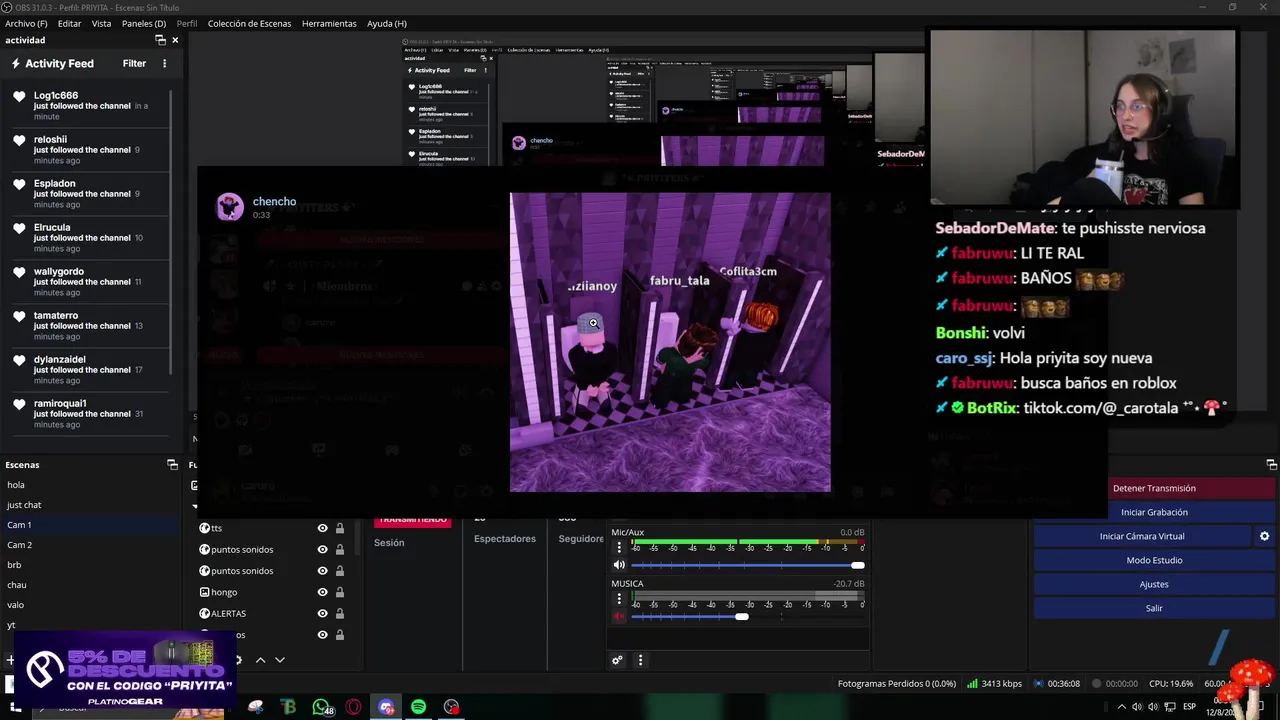This screenshot has width=1280, height=720.
Task: Move selected source up with arrow
Action: coord(261,660)
